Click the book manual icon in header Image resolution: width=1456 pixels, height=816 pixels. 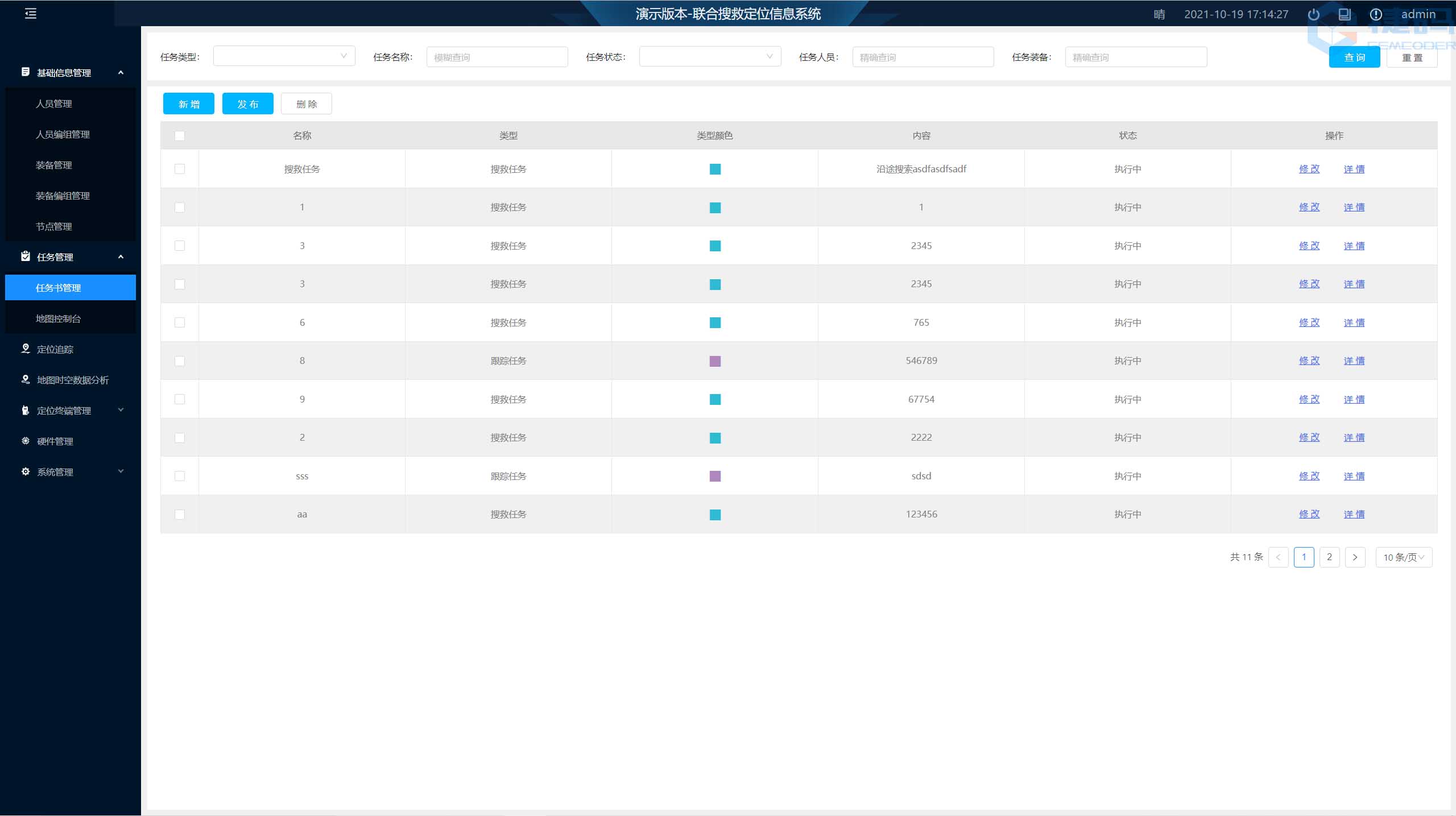tap(1345, 15)
